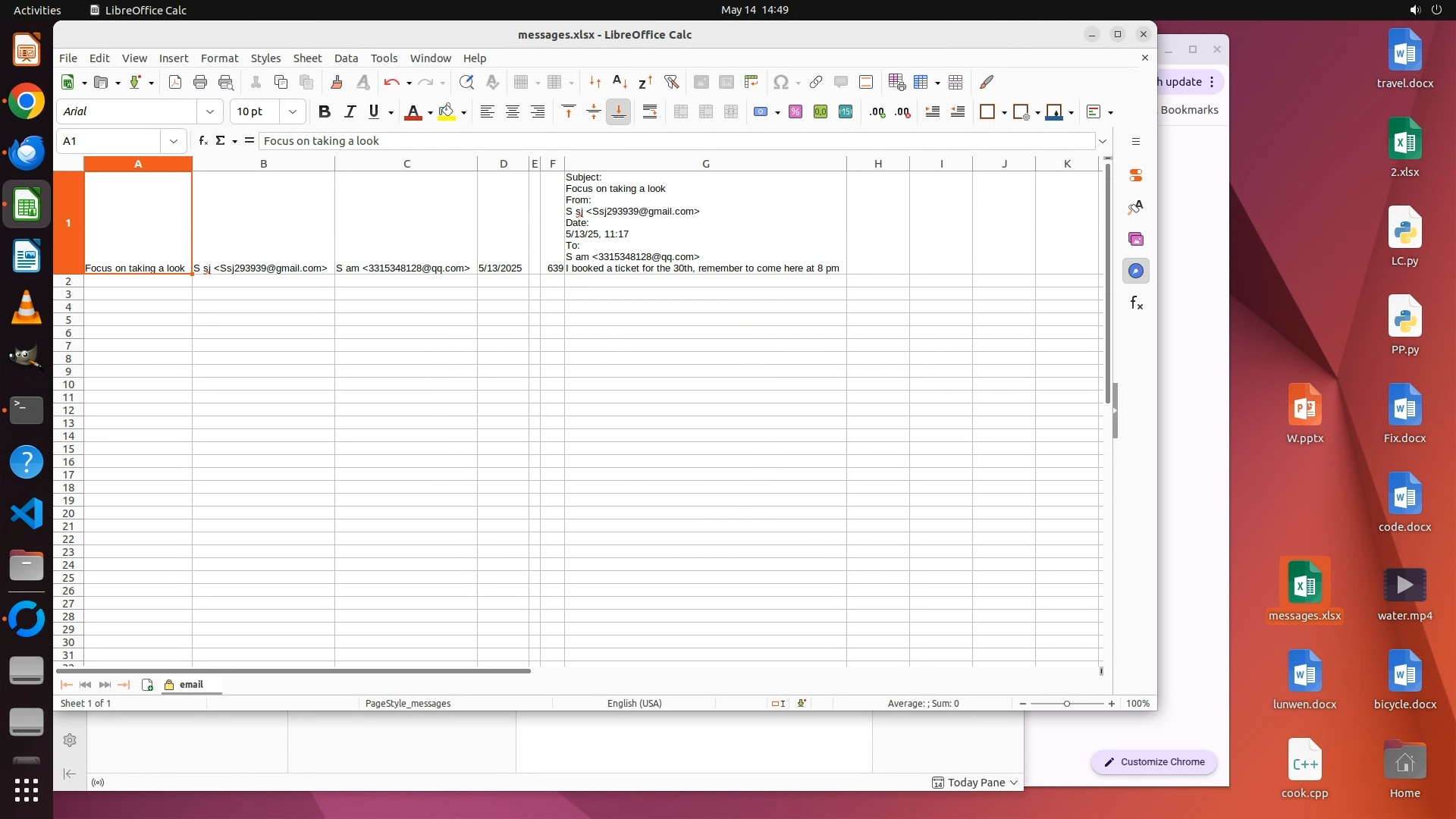Open the sidebar Functions panel
The height and width of the screenshot is (819, 1456).
pyautogui.click(x=1135, y=303)
